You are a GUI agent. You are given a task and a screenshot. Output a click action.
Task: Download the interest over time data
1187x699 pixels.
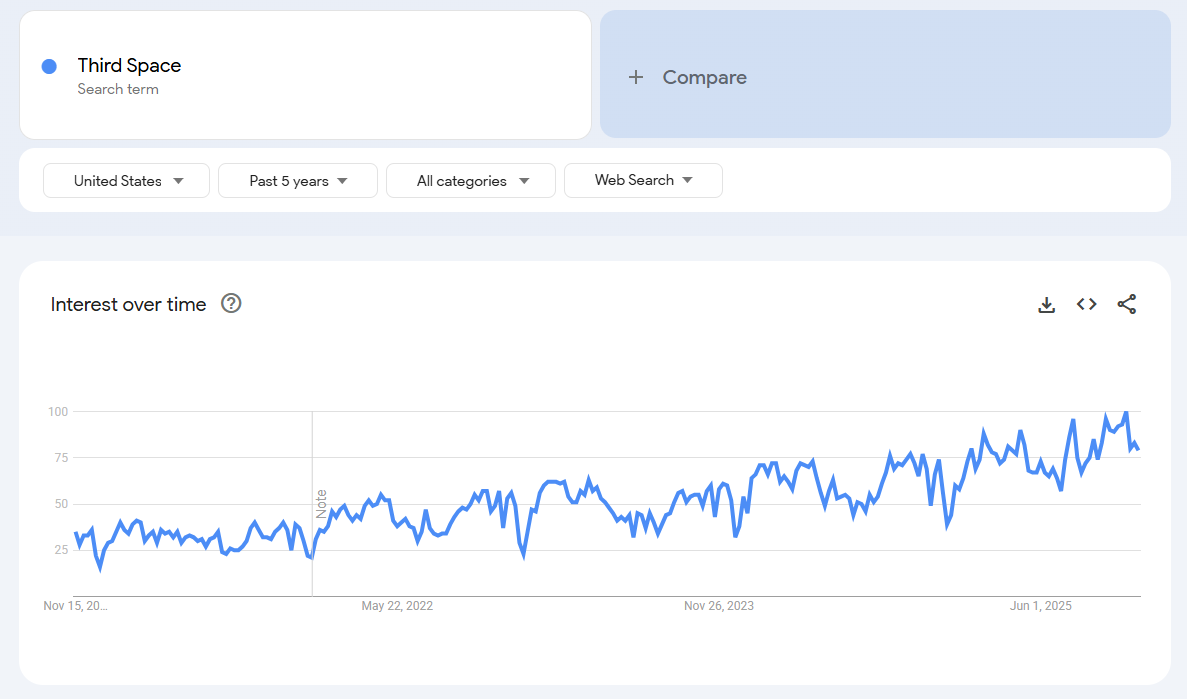coord(1046,304)
